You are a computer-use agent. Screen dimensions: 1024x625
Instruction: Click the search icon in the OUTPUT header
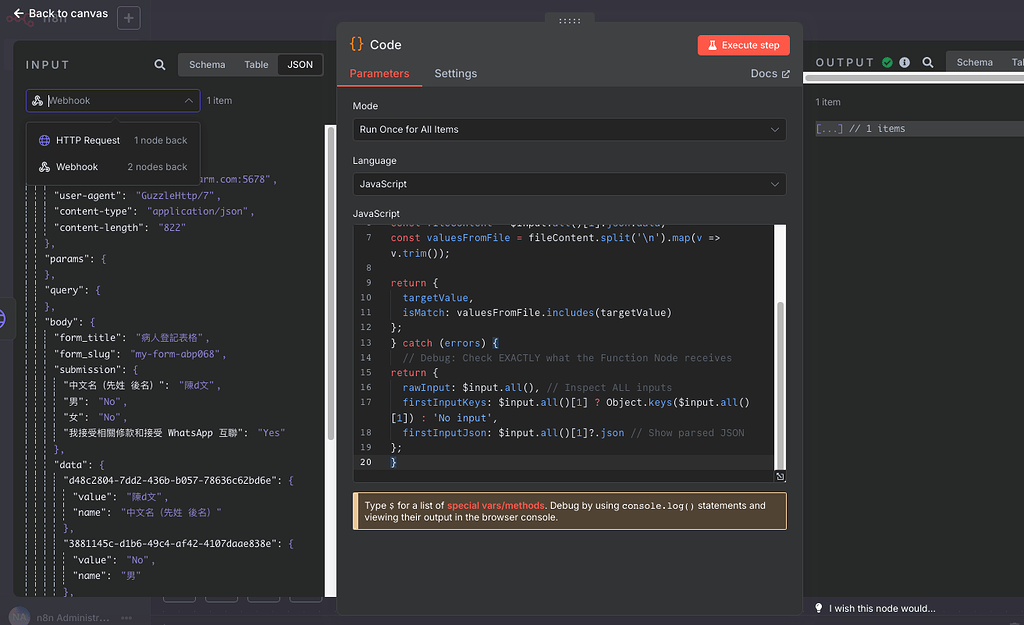point(928,61)
